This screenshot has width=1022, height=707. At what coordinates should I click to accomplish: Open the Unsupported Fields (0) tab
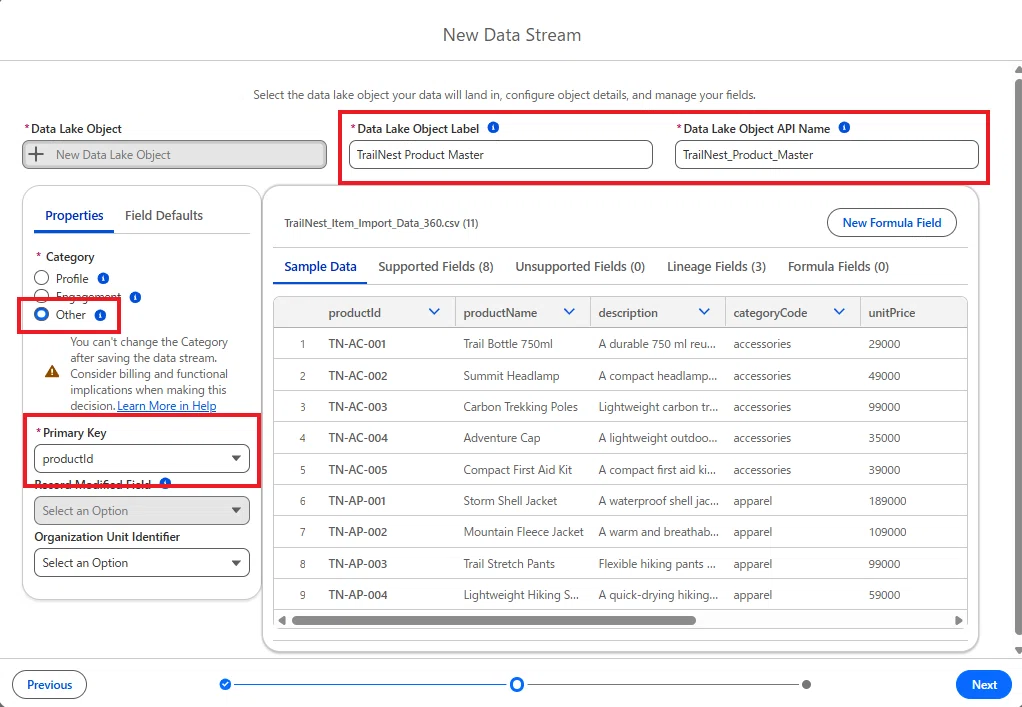(580, 267)
